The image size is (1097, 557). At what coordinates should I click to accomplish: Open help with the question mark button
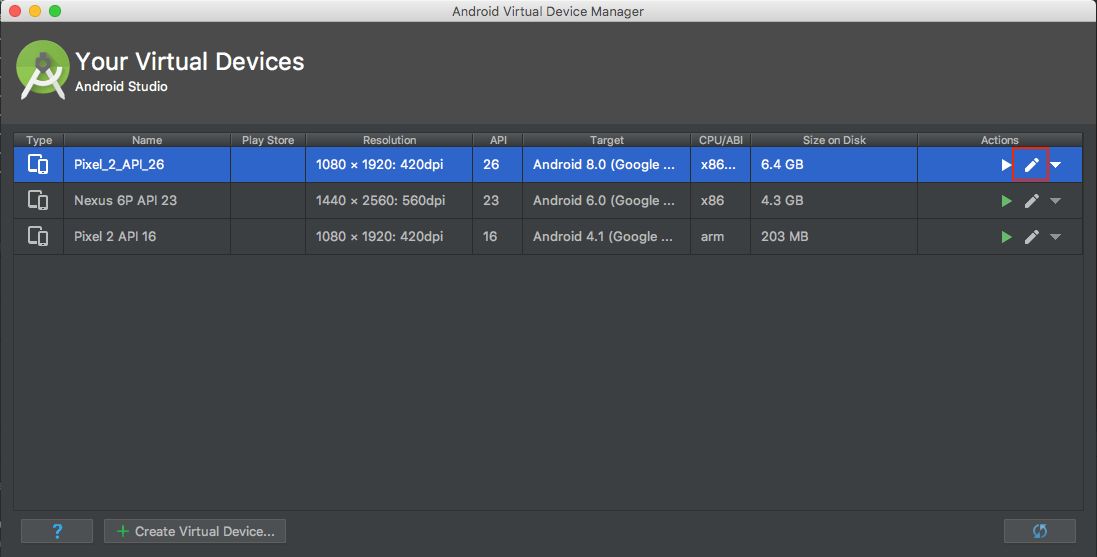[57, 531]
